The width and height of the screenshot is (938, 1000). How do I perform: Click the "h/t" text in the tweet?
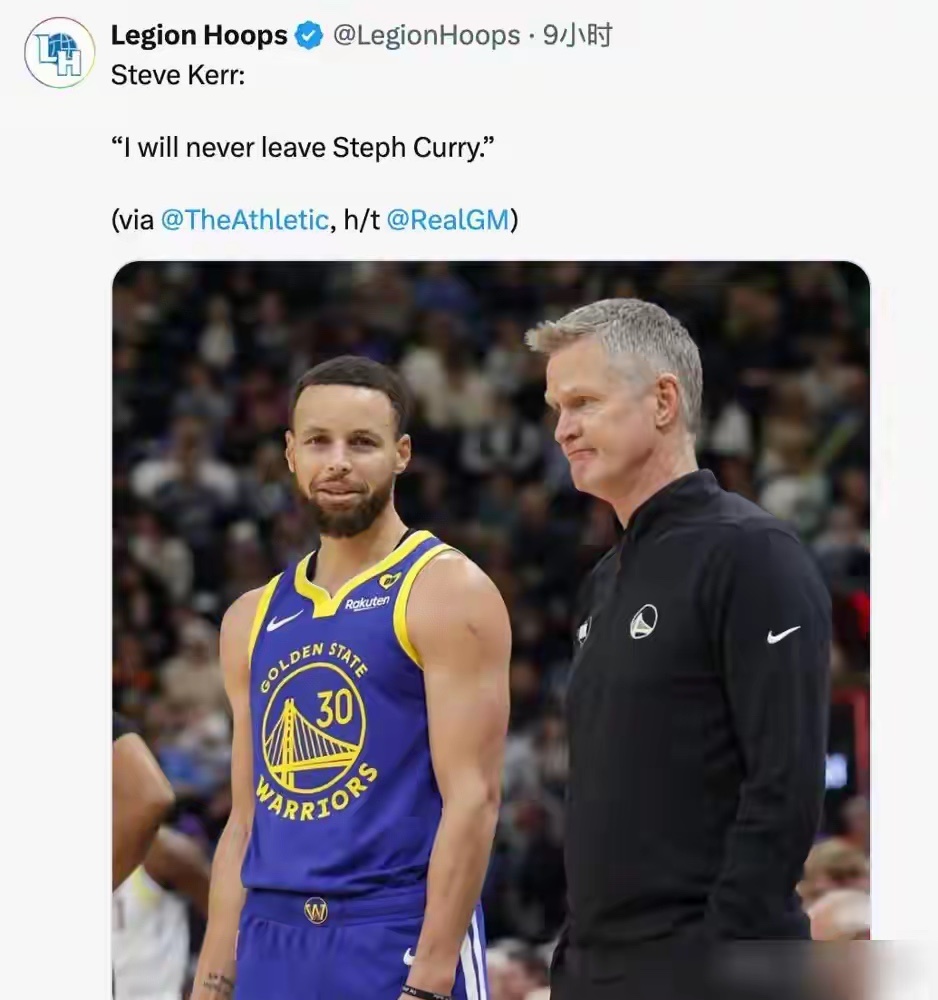tap(360, 220)
